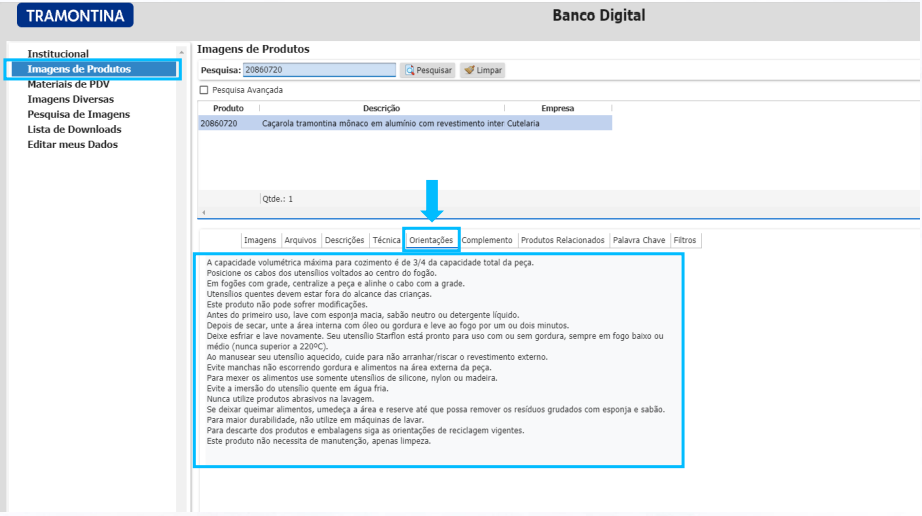This screenshot has width=922, height=516.
Task: Switch to the Imagens tab
Action: click(260, 240)
